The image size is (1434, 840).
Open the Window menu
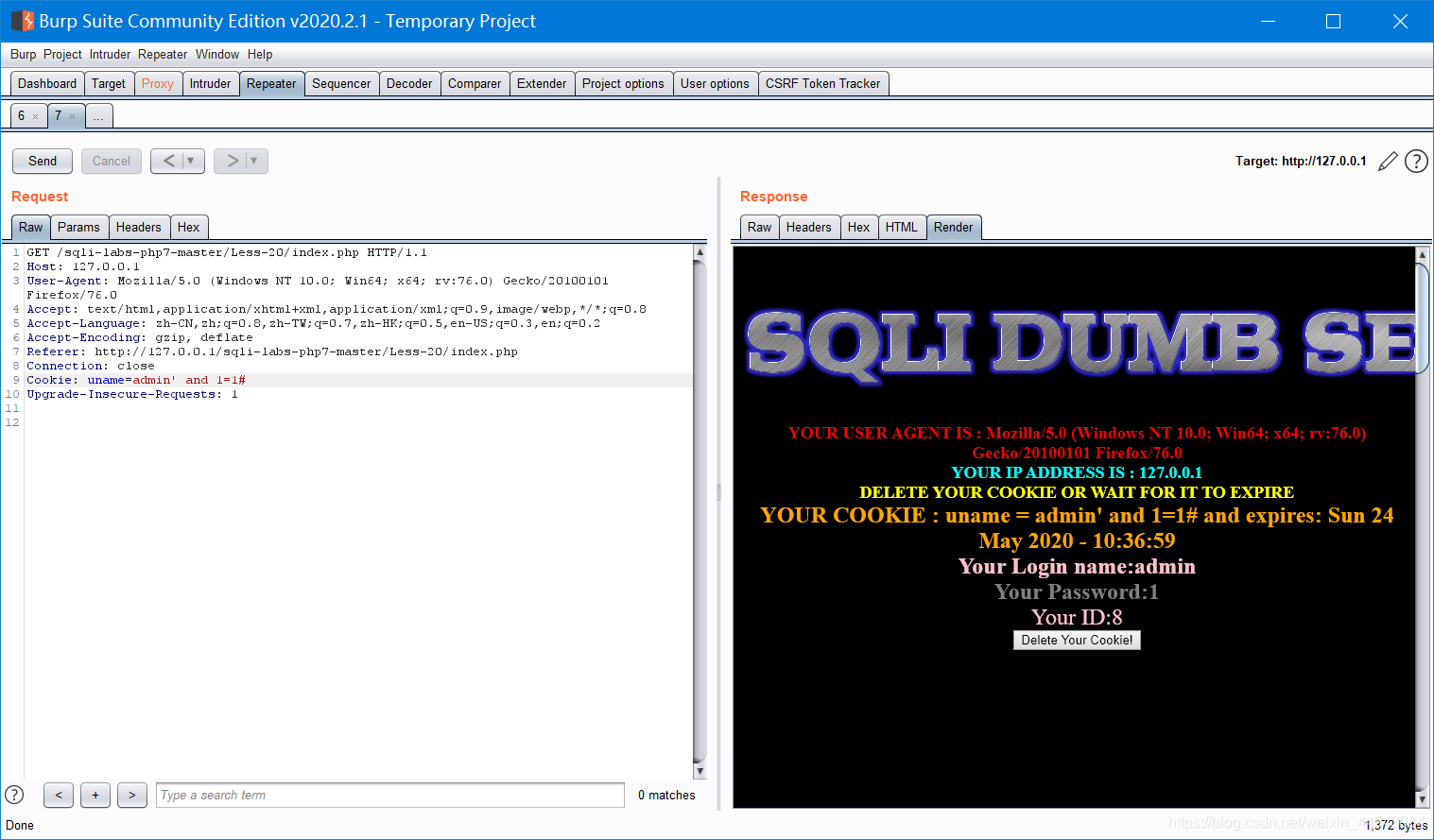tap(217, 55)
